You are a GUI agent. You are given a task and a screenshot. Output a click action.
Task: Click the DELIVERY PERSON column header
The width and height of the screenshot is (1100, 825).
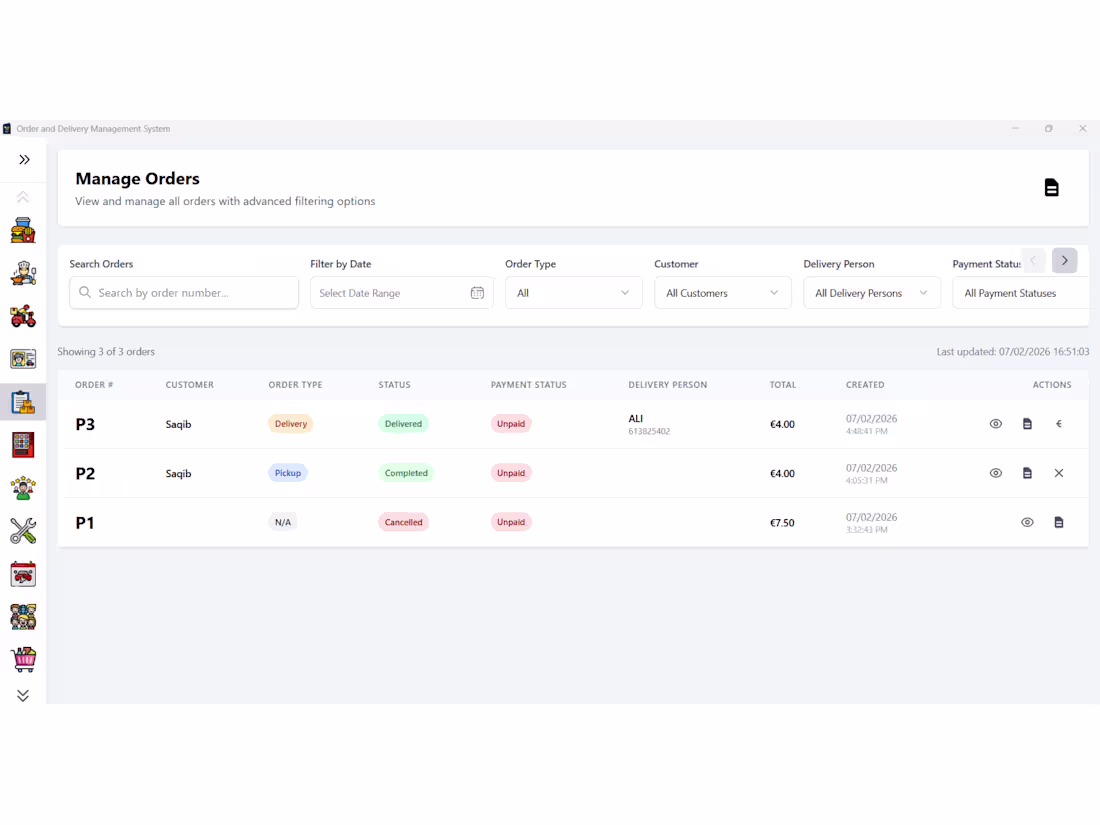pos(667,384)
